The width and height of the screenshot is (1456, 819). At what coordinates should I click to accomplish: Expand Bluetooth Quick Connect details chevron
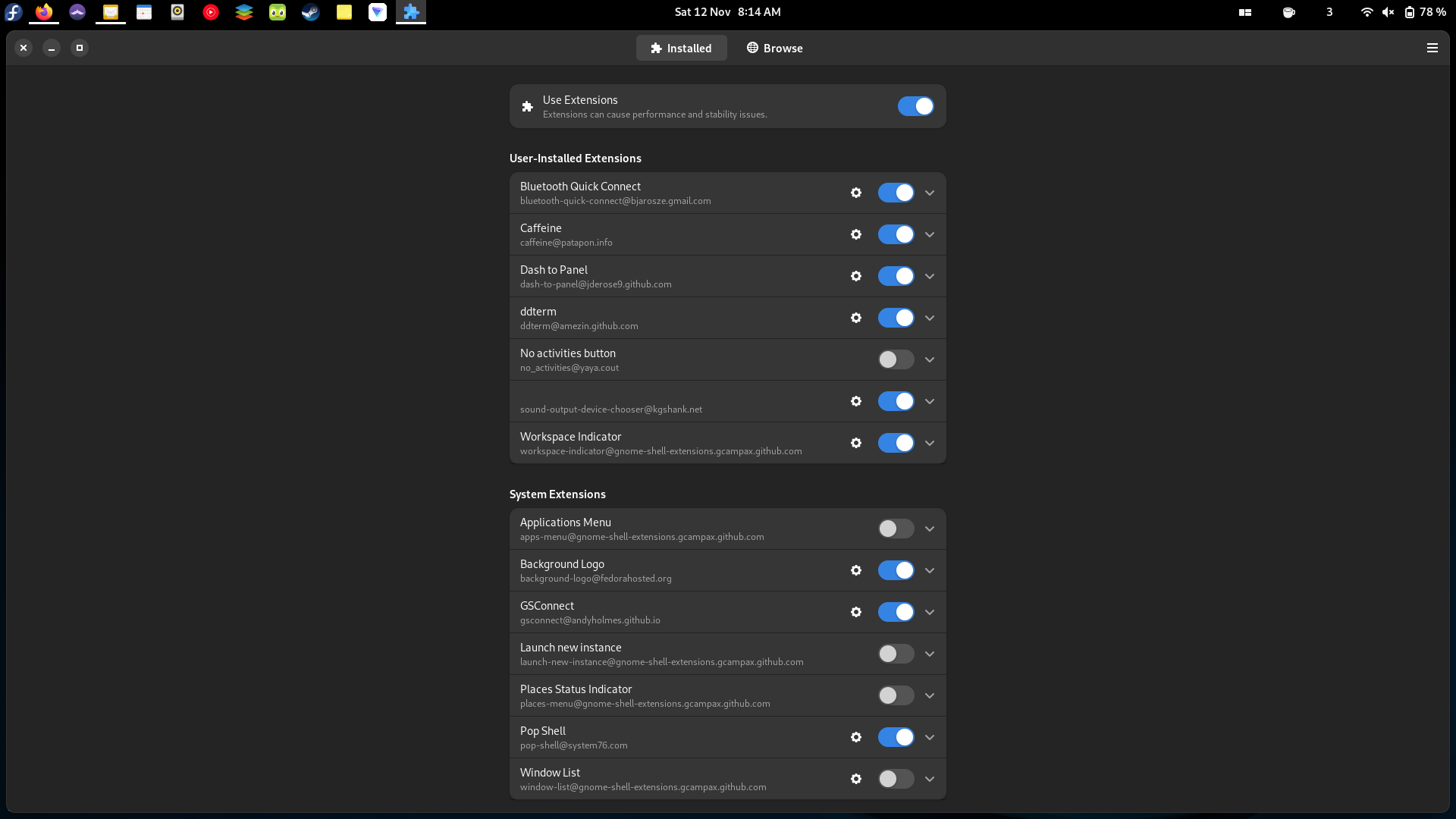pyautogui.click(x=930, y=193)
